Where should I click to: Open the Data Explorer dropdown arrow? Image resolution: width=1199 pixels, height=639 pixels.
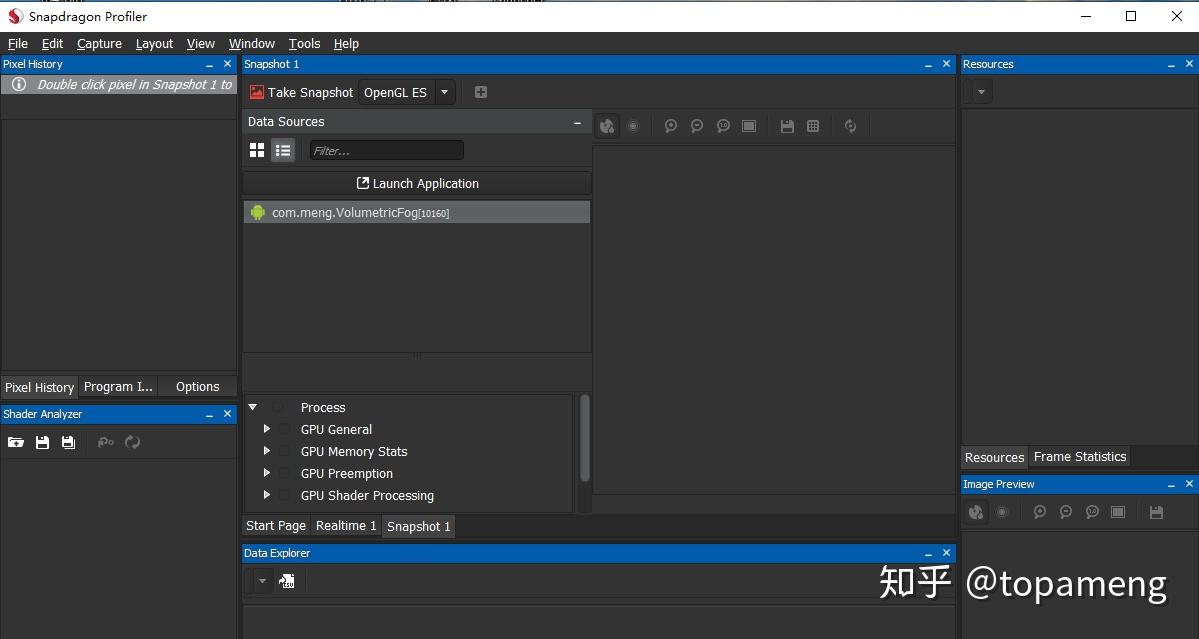pyautogui.click(x=262, y=581)
